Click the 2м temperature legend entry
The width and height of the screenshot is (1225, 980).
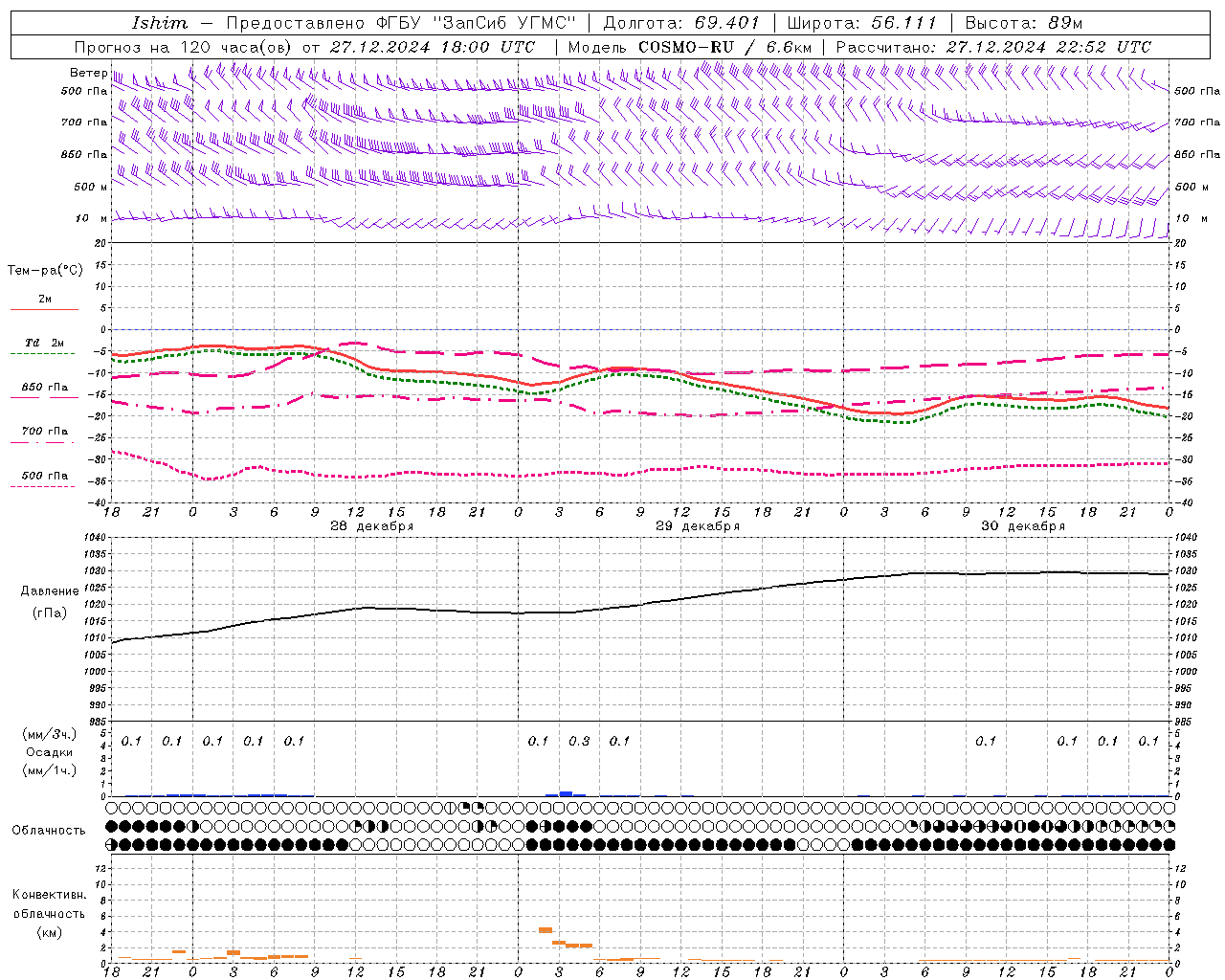[x=45, y=299]
